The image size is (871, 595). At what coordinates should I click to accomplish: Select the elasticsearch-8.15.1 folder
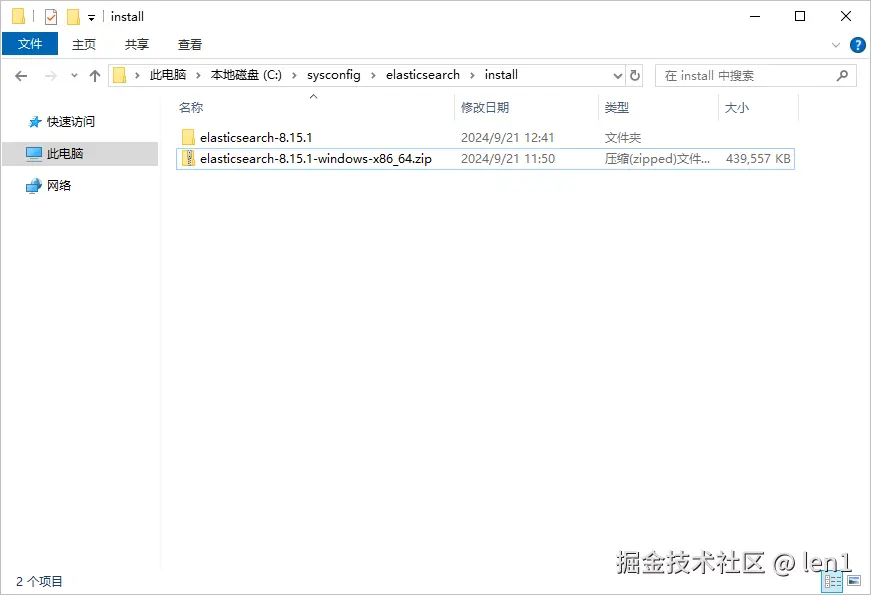click(x=256, y=138)
